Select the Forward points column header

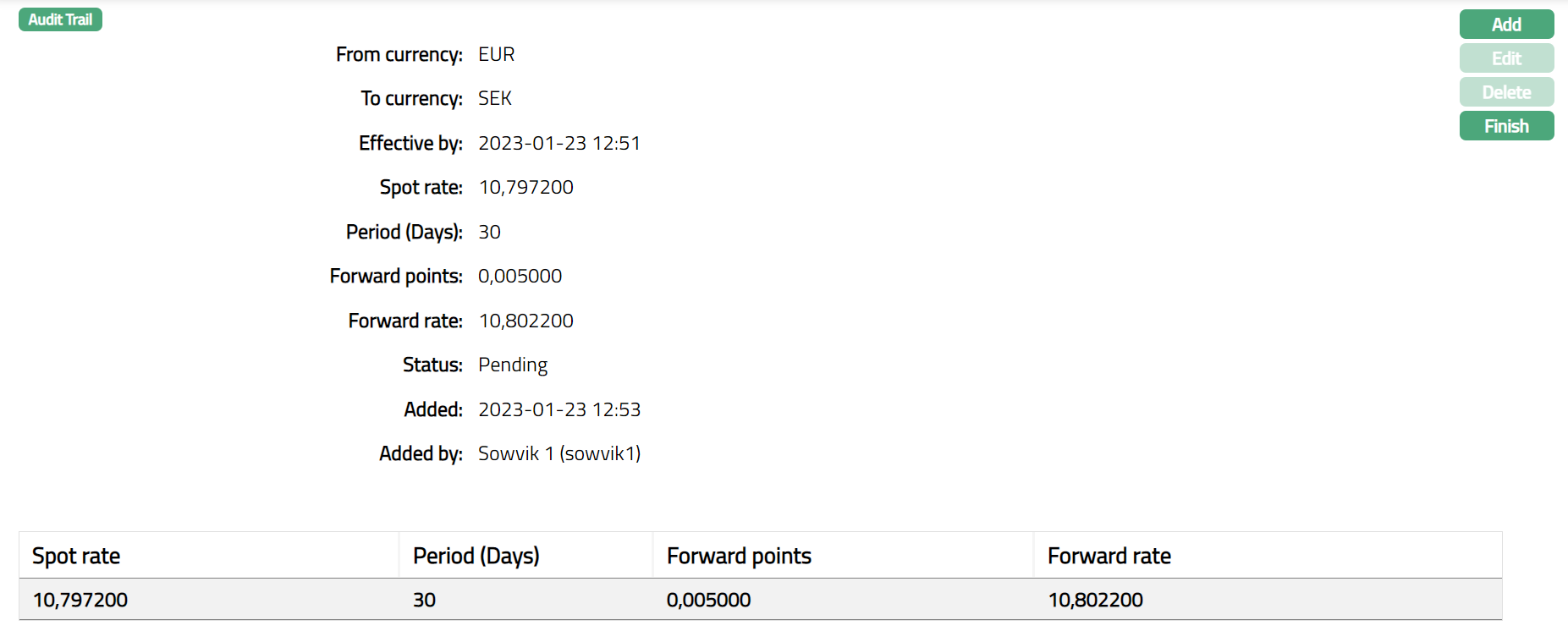[x=739, y=556]
